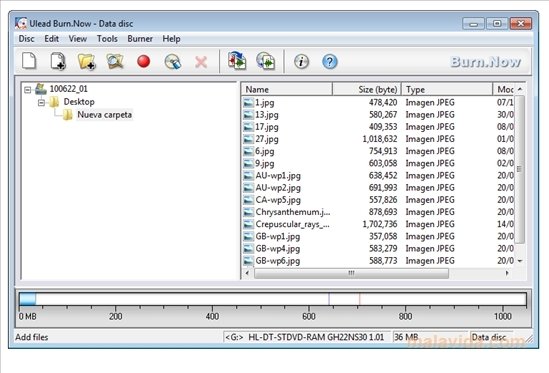Open the Tools menu
This screenshot has height=373, width=549.
click(x=107, y=39)
